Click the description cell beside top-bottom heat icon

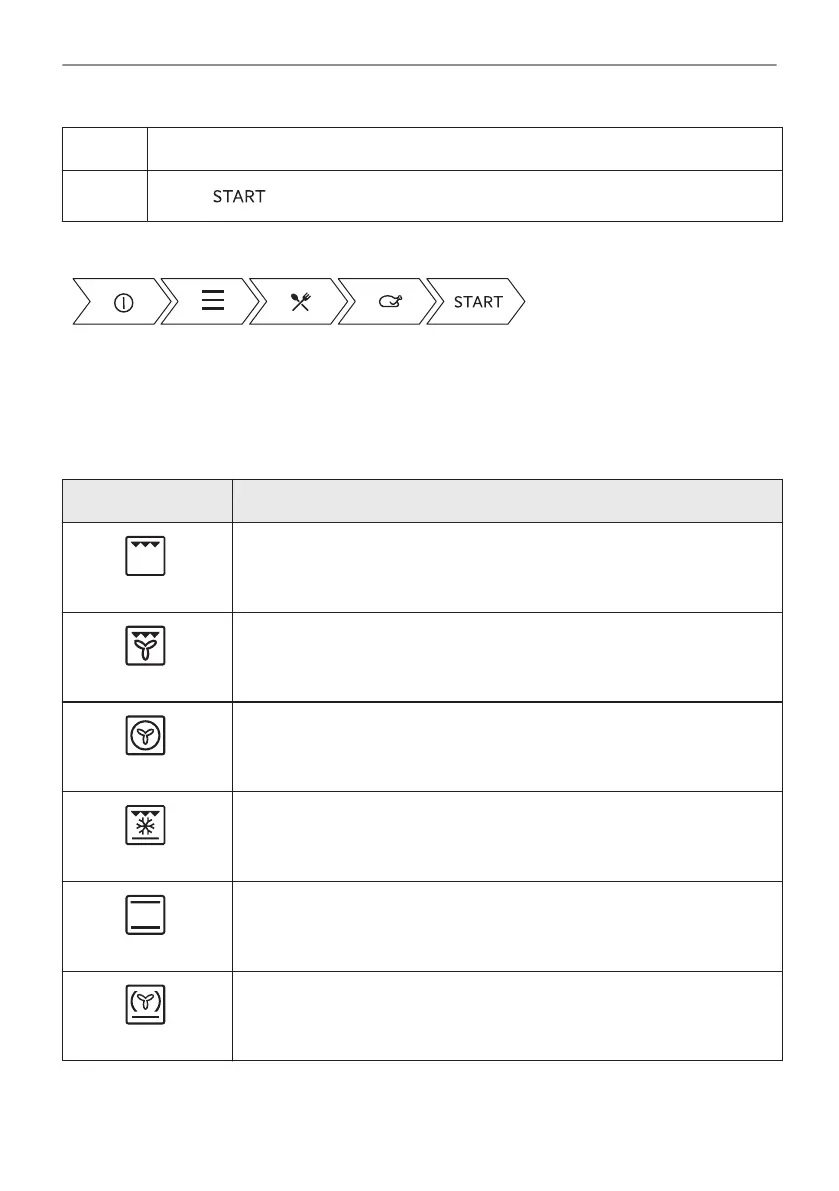coord(506,926)
